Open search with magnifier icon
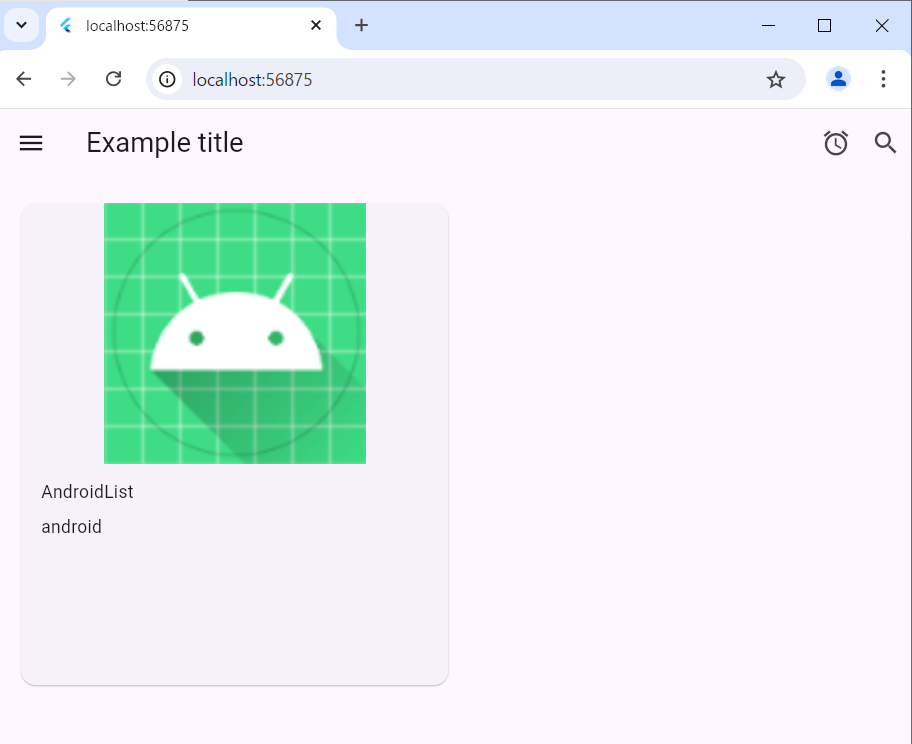The width and height of the screenshot is (912, 744). (x=885, y=143)
